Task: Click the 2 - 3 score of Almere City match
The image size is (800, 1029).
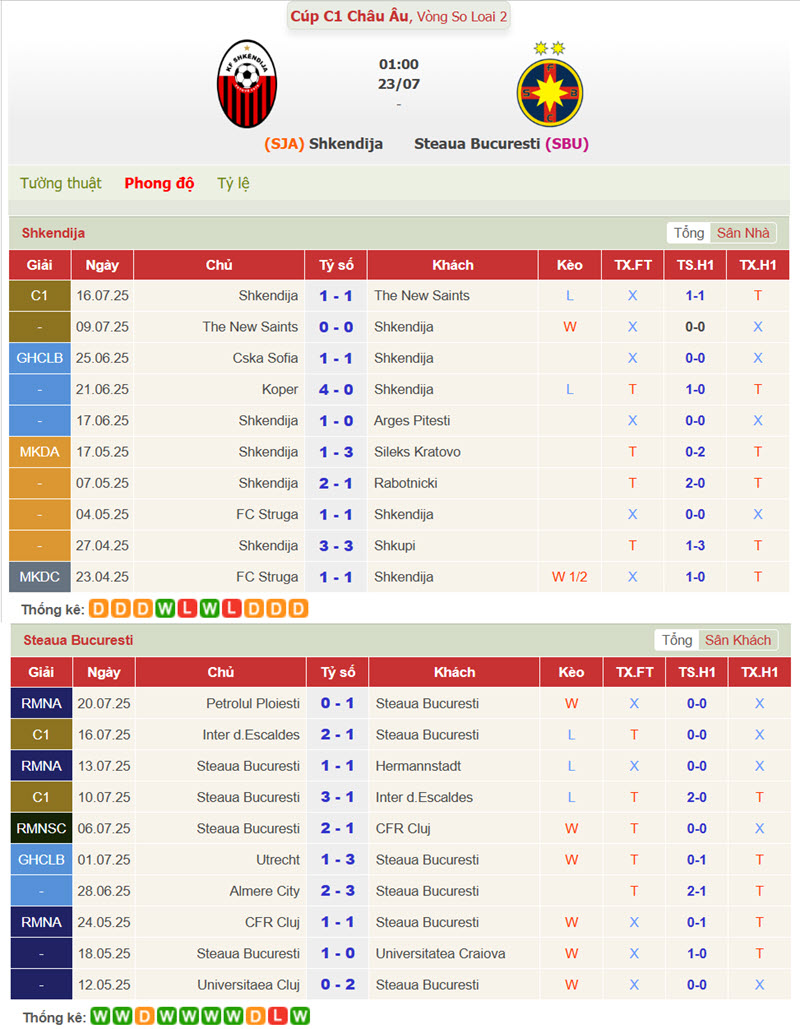Action: (x=337, y=891)
